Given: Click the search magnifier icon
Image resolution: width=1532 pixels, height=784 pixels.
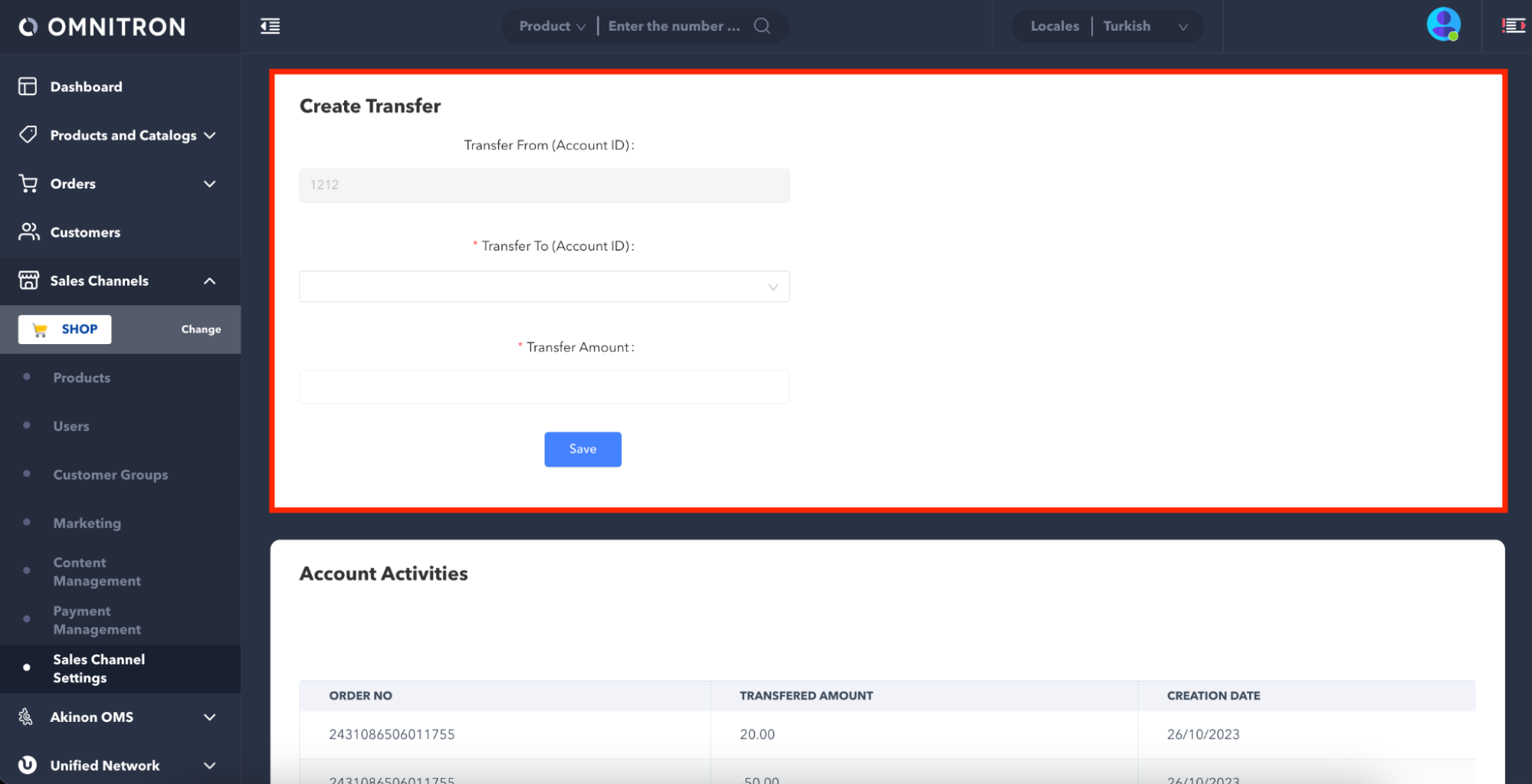Looking at the screenshot, I should pos(762,26).
